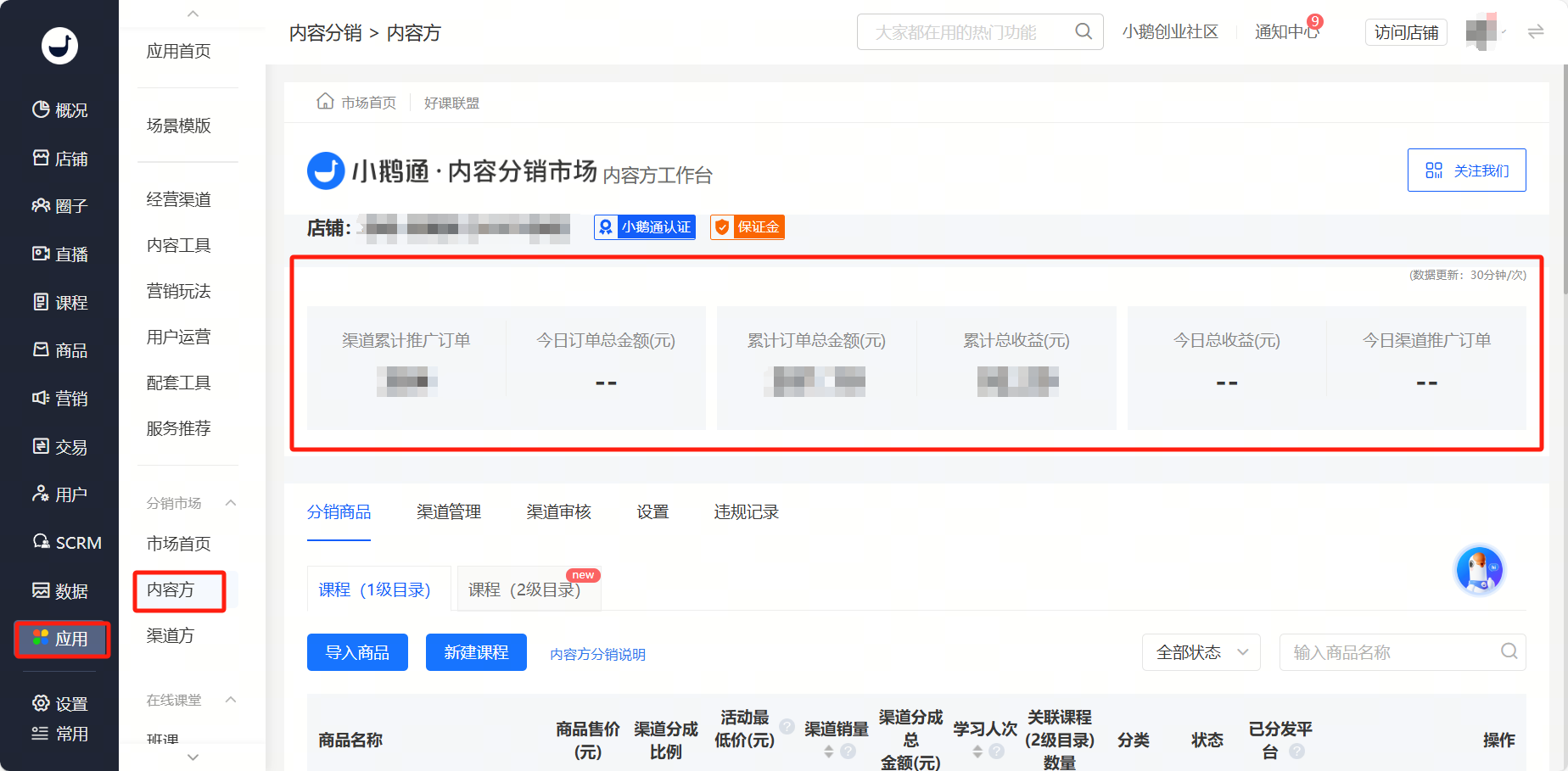The image size is (1568, 771).
Task: Open SCRM section in sidebar
Action: tap(66, 543)
